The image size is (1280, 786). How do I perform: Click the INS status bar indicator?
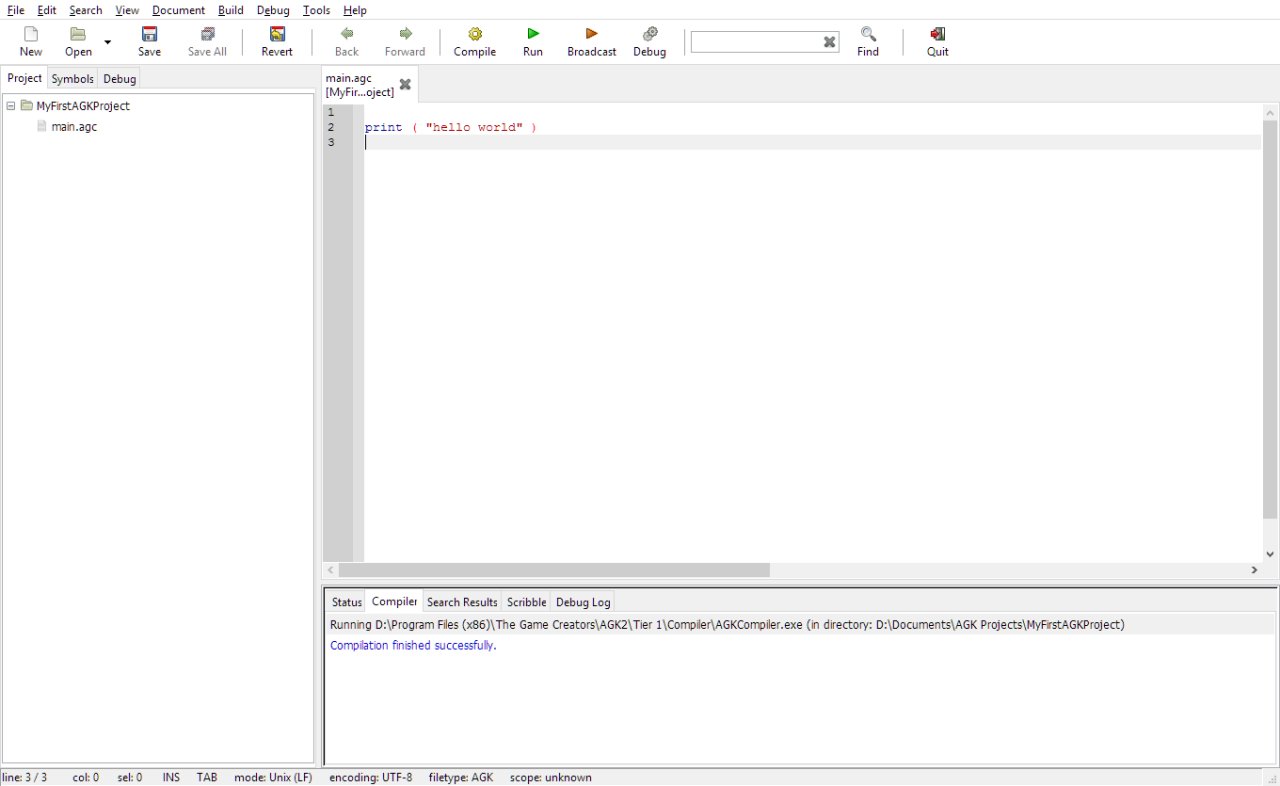171,777
